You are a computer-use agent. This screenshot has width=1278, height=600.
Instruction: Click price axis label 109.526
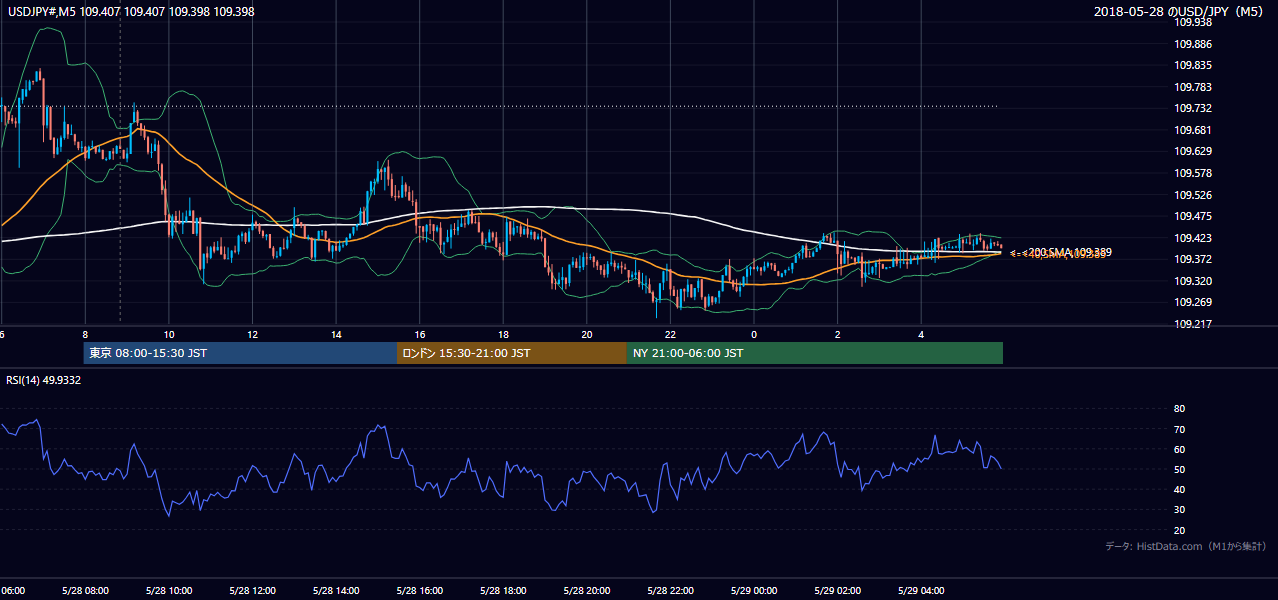coord(1194,195)
